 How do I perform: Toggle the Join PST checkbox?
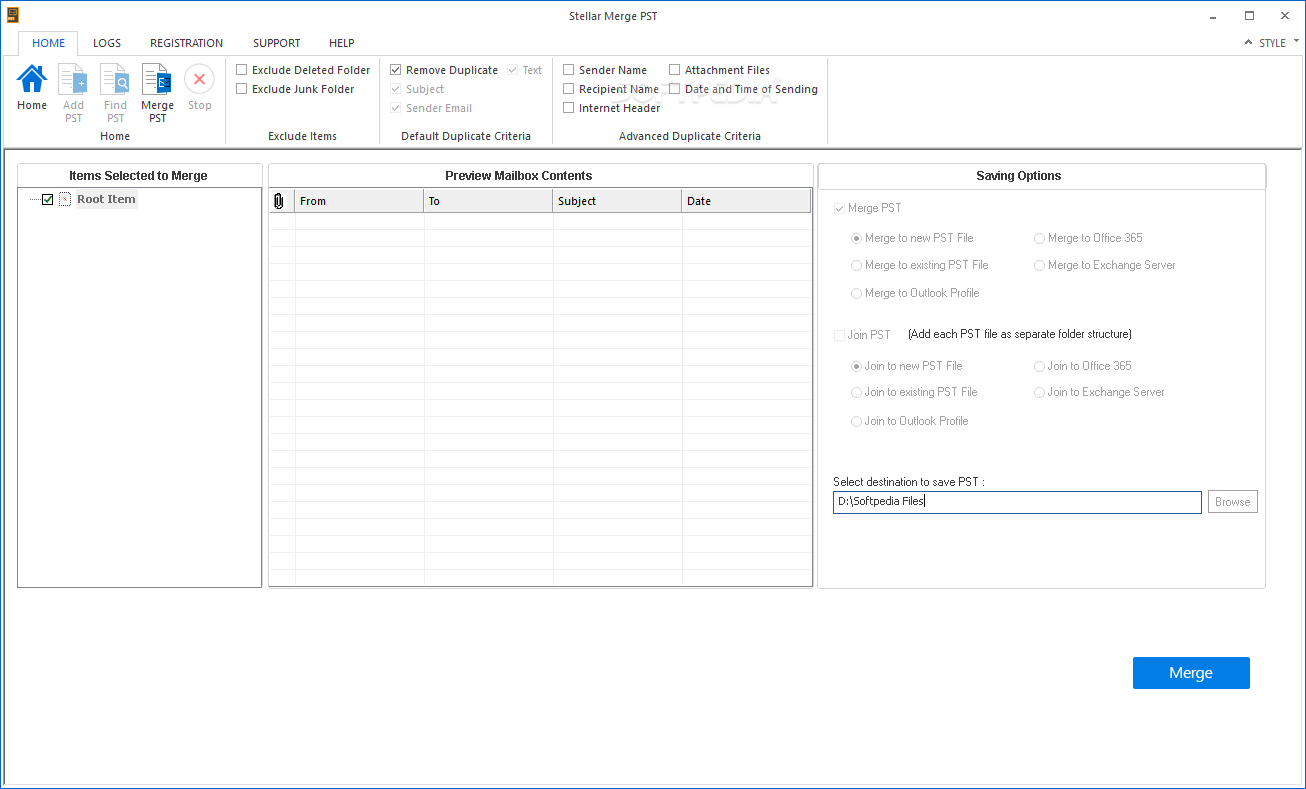tap(839, 335)
